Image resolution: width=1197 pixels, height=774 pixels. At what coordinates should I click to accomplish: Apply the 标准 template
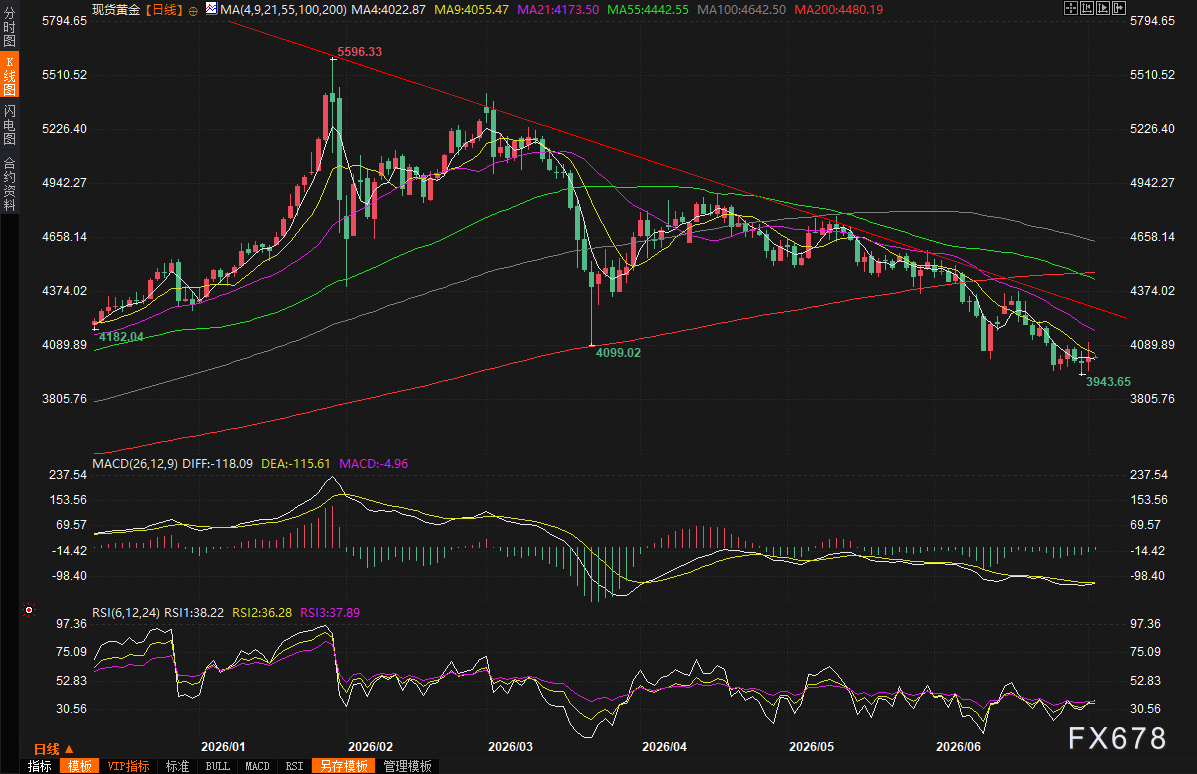(177, 766)
